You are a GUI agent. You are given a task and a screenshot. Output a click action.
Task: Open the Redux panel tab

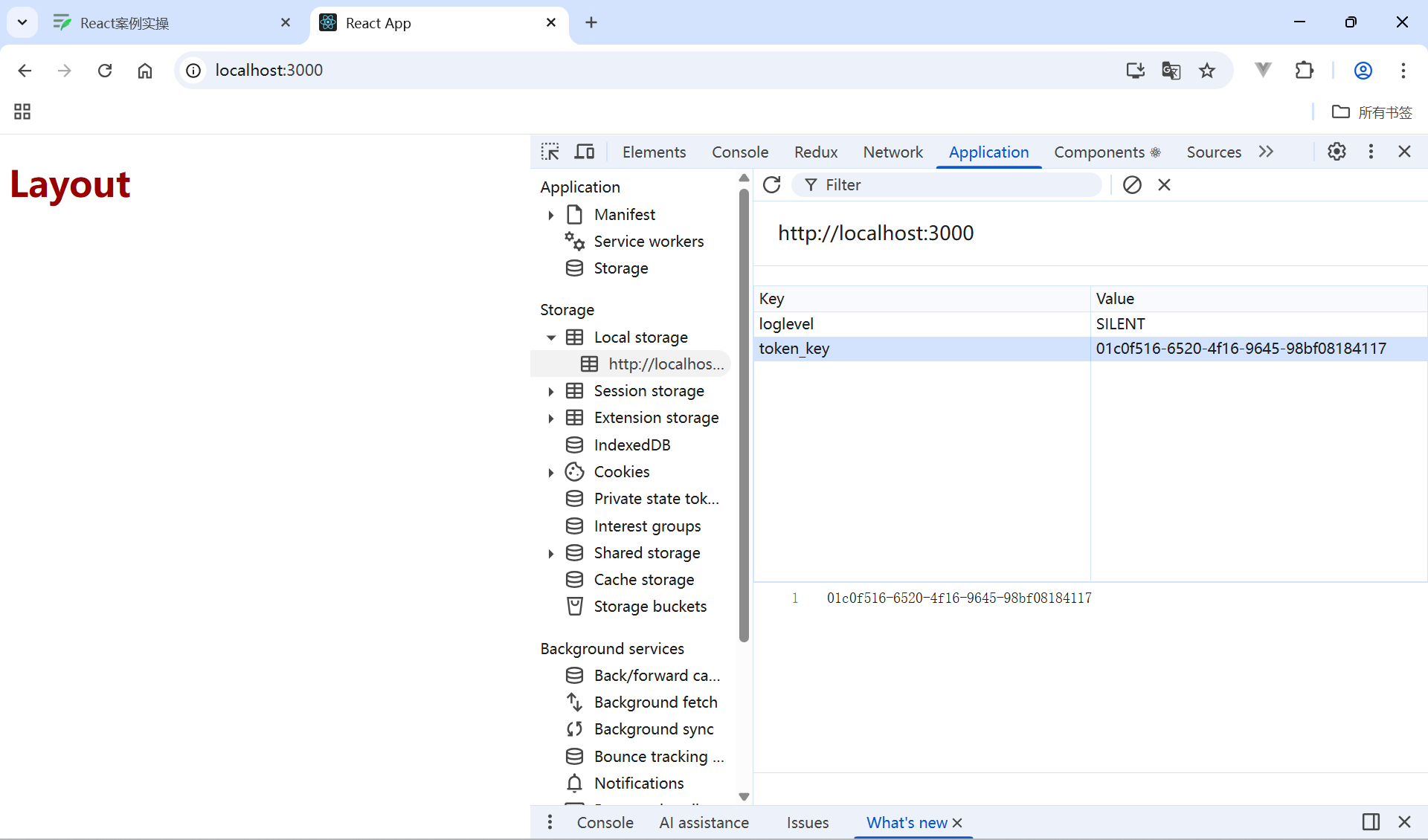click(x=815, y=152)
